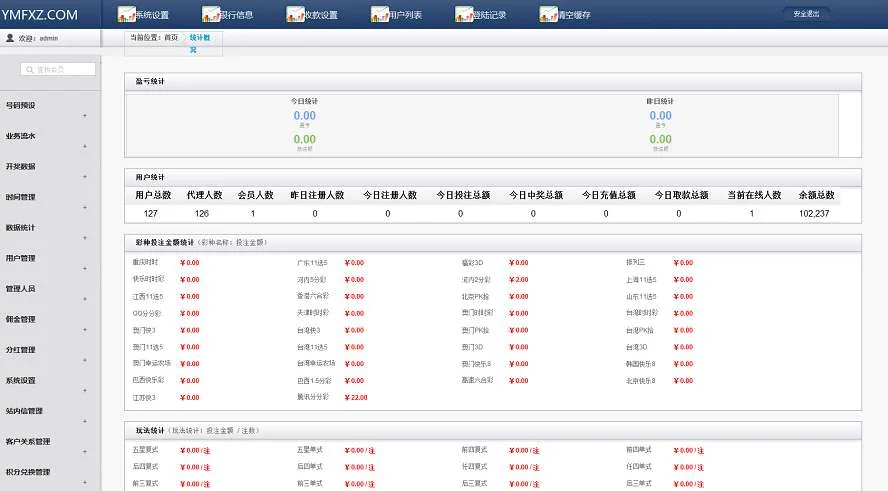888x491 pixels.
Task: Click the YMFXZ.COM site logo
Action: pos(40,14)
